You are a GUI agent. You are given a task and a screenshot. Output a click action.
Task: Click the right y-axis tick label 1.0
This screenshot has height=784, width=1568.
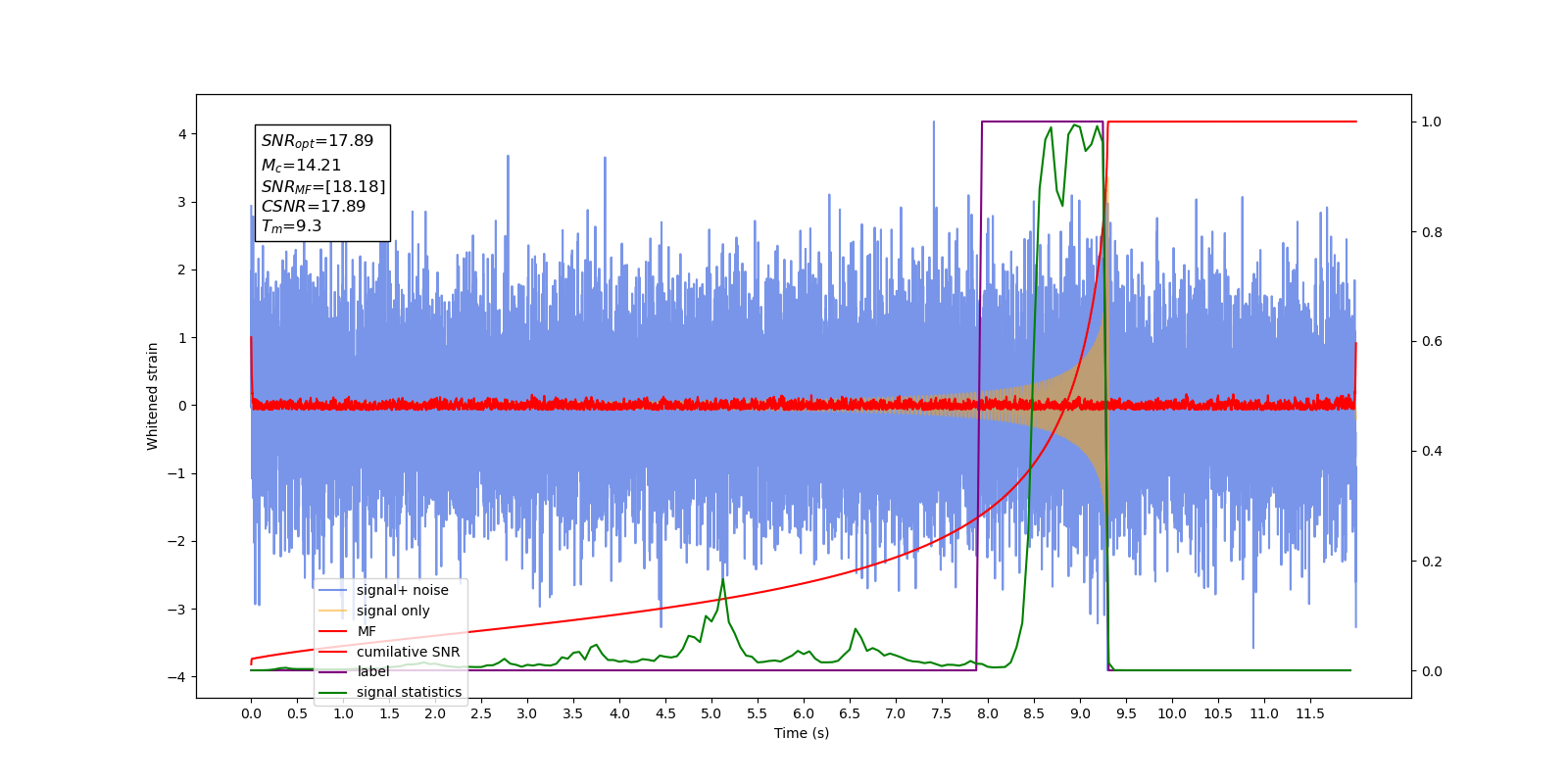tap(1432, 122)
